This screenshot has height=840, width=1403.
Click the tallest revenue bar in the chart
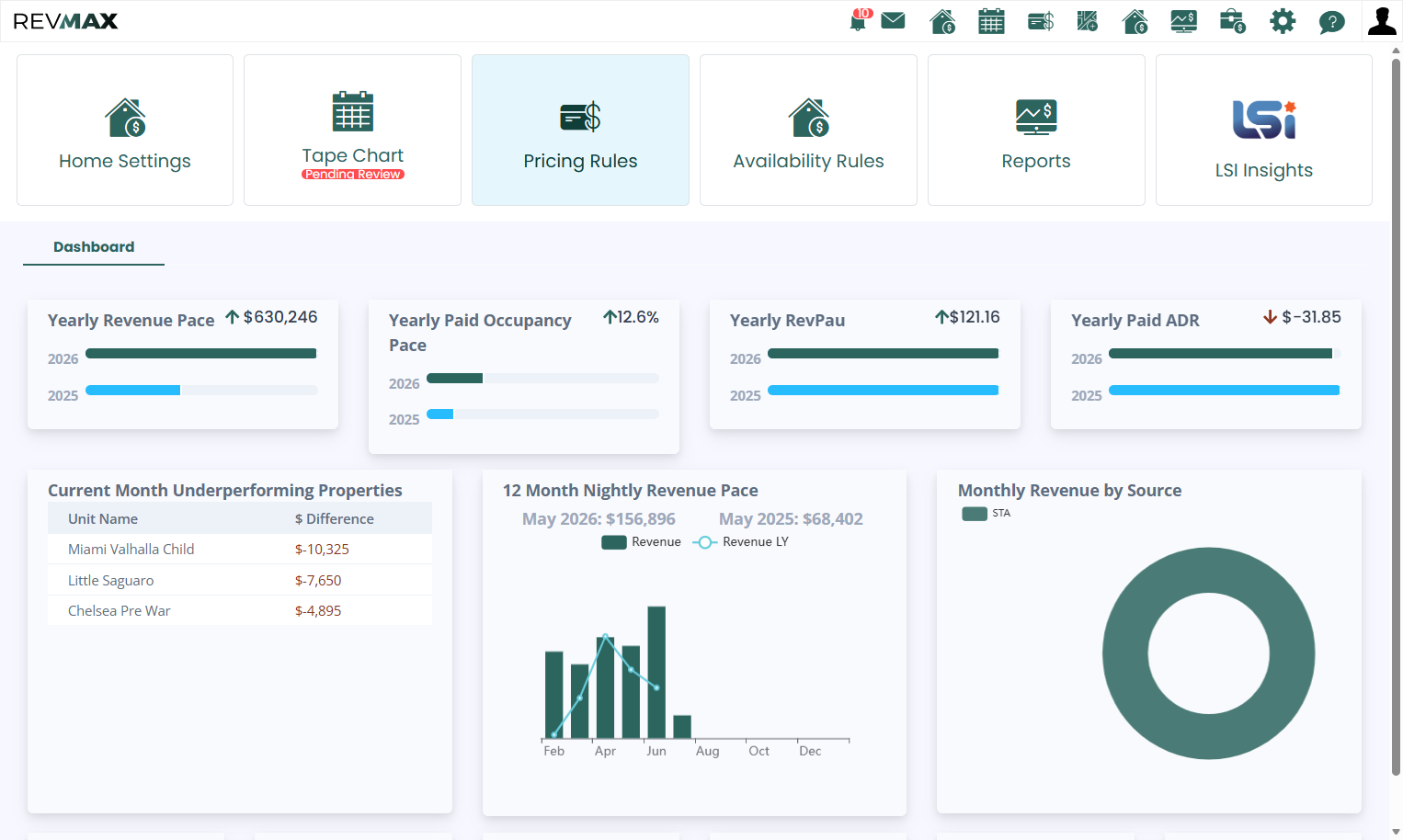pyautogui.click(x=656, y=672)
